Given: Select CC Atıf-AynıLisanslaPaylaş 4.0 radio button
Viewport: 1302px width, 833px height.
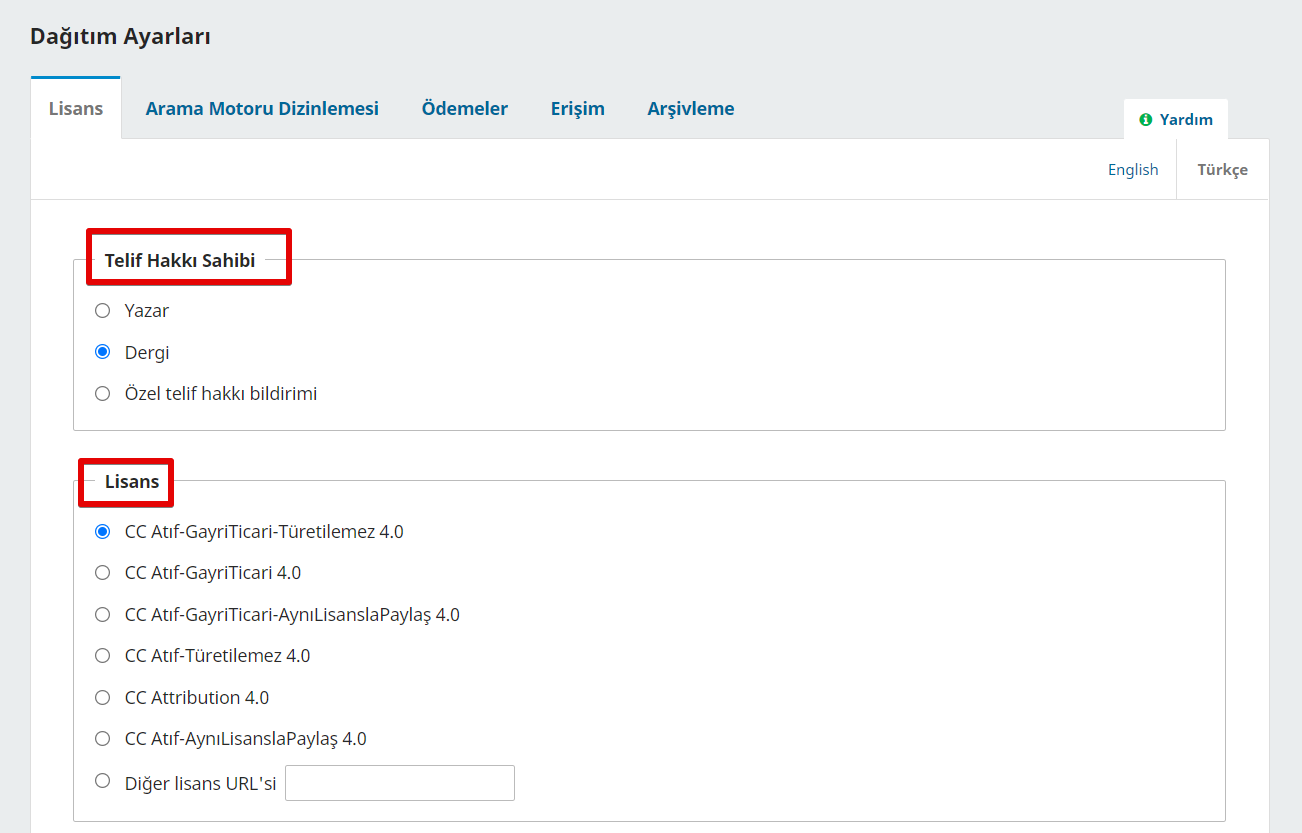Looking at the screenshot, I should pos(102,739).
